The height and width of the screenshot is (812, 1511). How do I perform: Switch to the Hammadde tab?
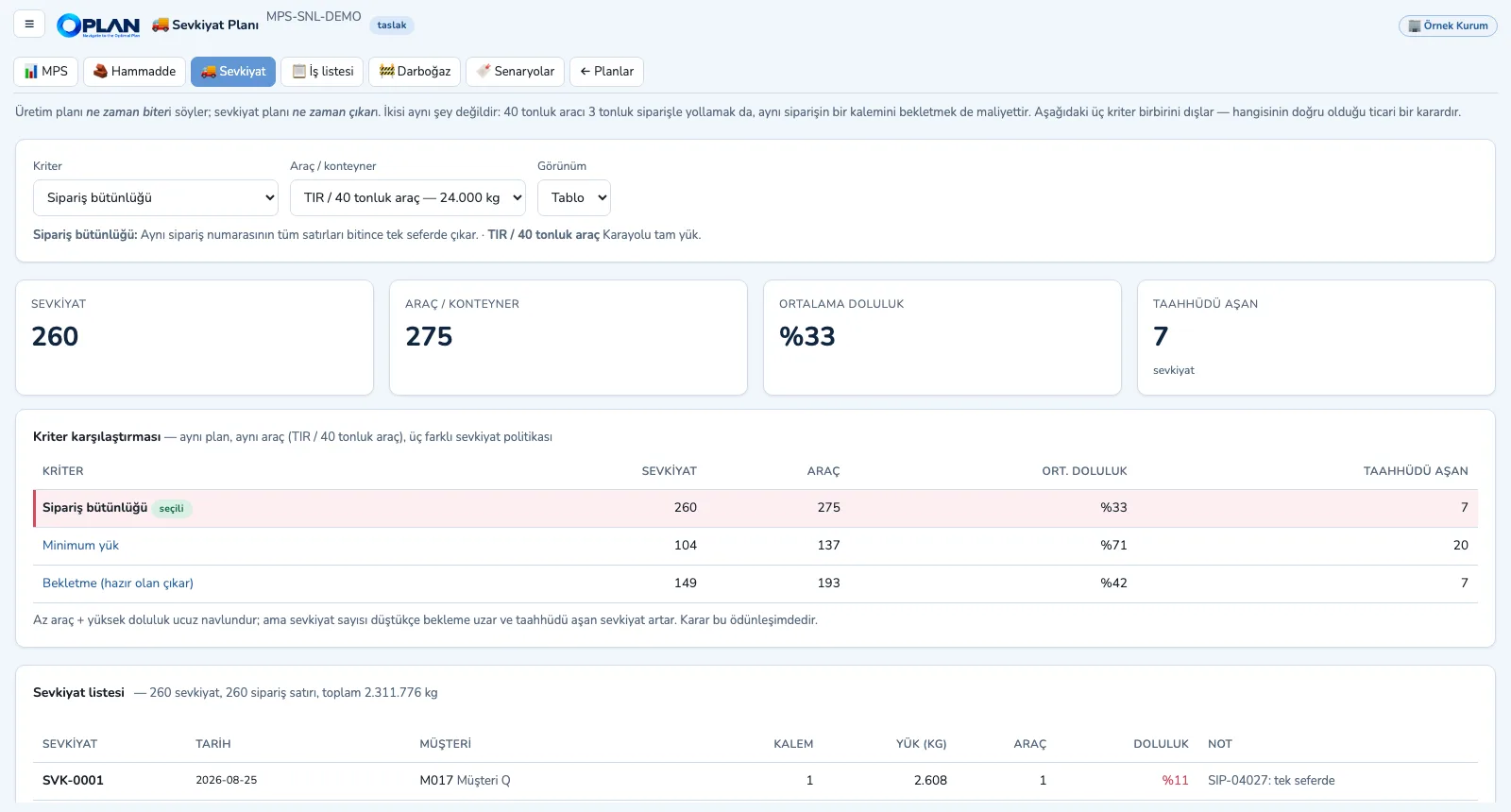134,72
